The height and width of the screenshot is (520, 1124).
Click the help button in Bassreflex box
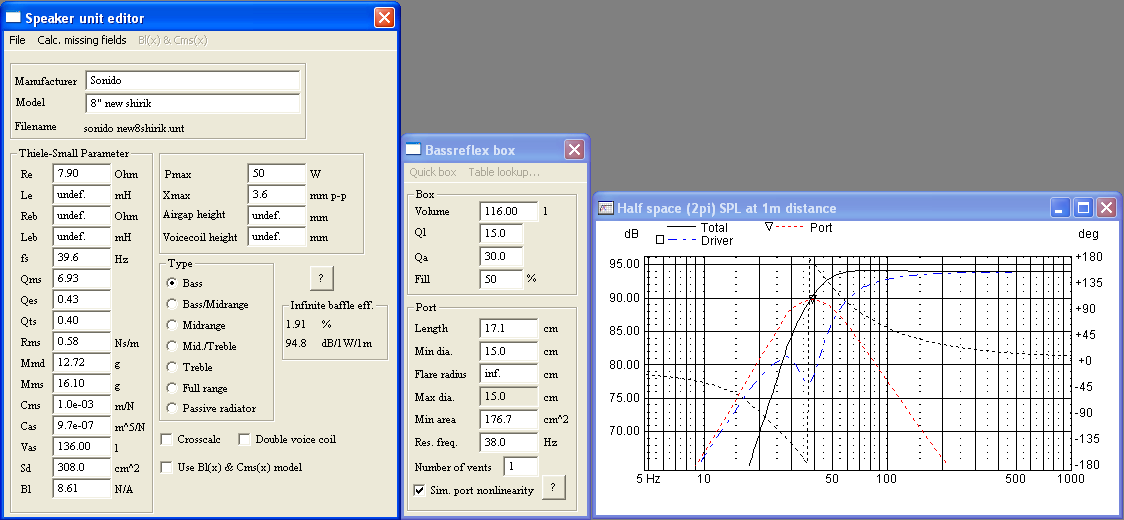point(553,487)
